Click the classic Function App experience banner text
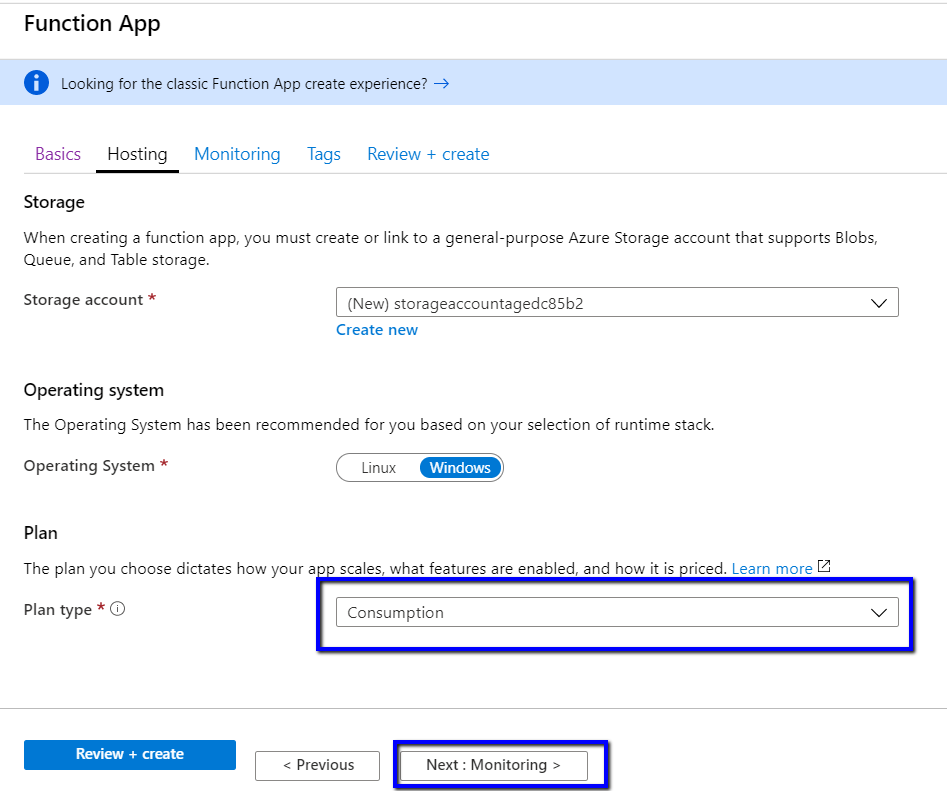947x791 pixels. [x=244, y=84]
